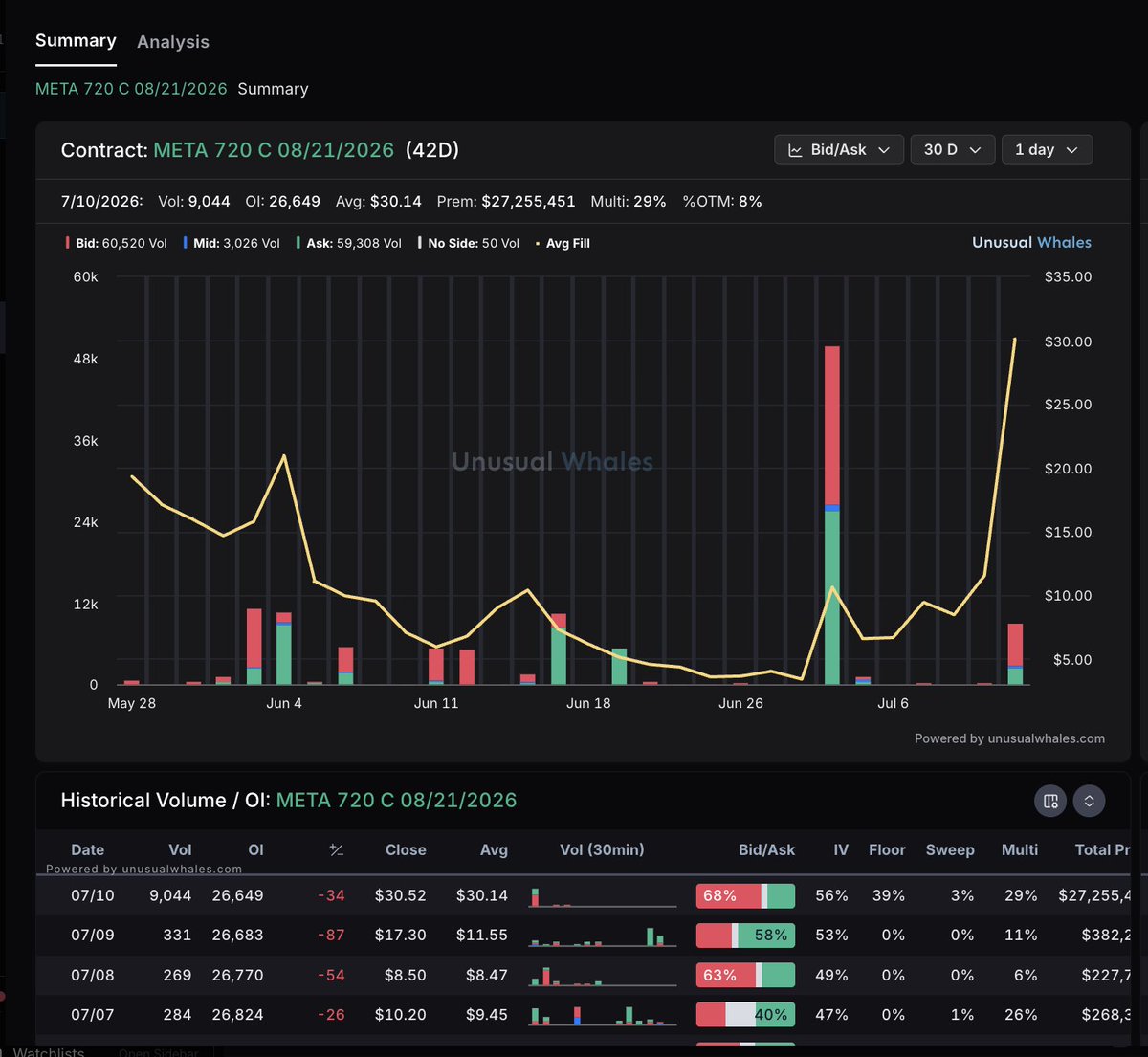Viewport: 1148px width, 1057px height.
Task: Click the Vol (30min) column header
Action: (x=602, y=849)
